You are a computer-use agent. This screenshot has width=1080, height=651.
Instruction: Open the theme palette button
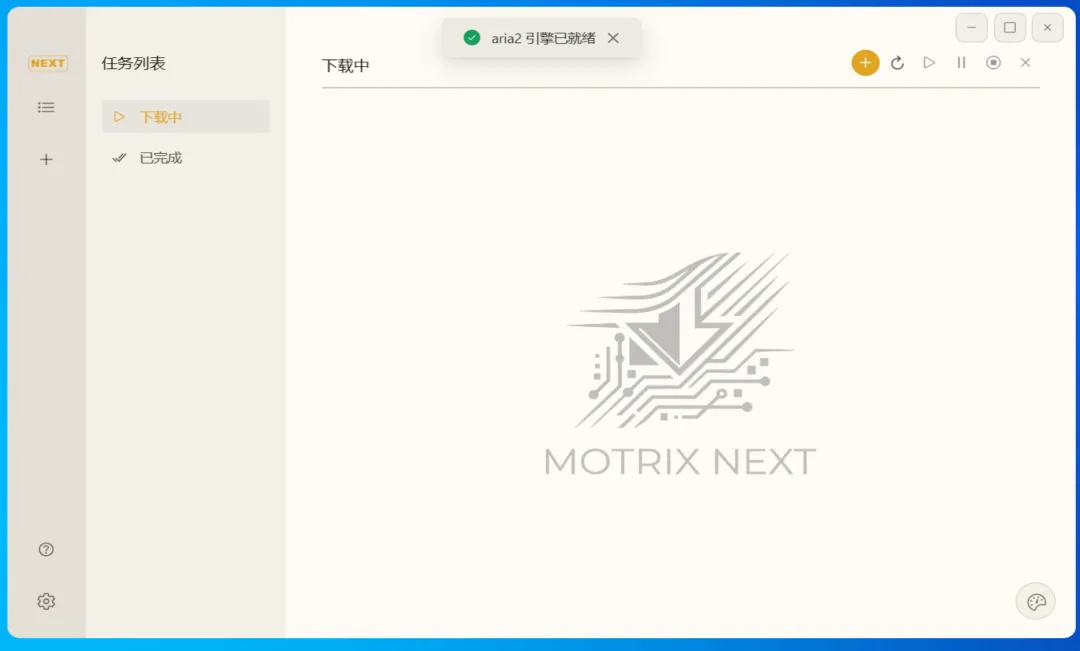click(1036, 601)
